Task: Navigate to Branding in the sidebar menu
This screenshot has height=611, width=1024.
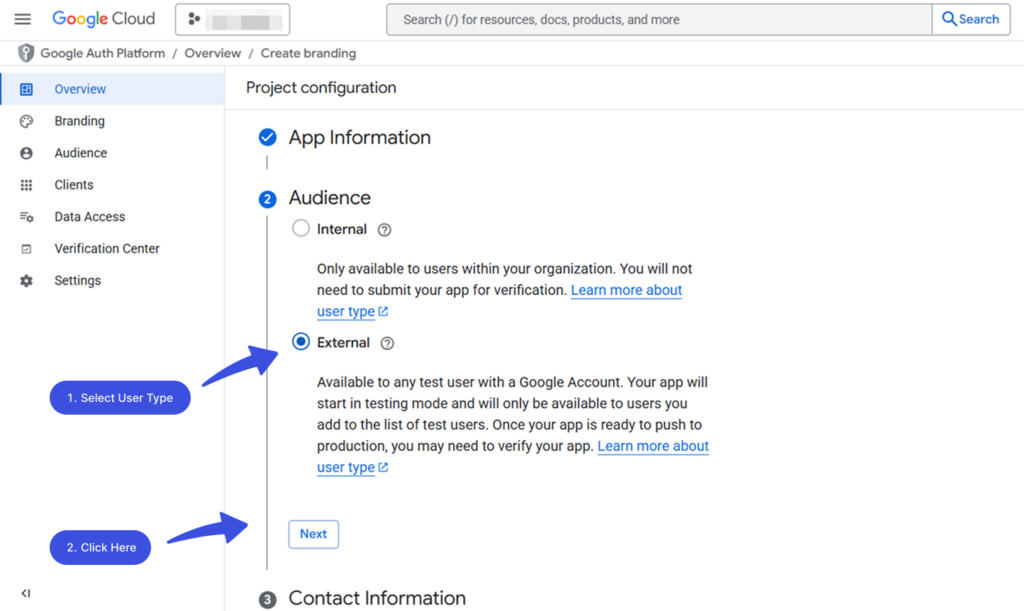Action: tap(79, 120)
